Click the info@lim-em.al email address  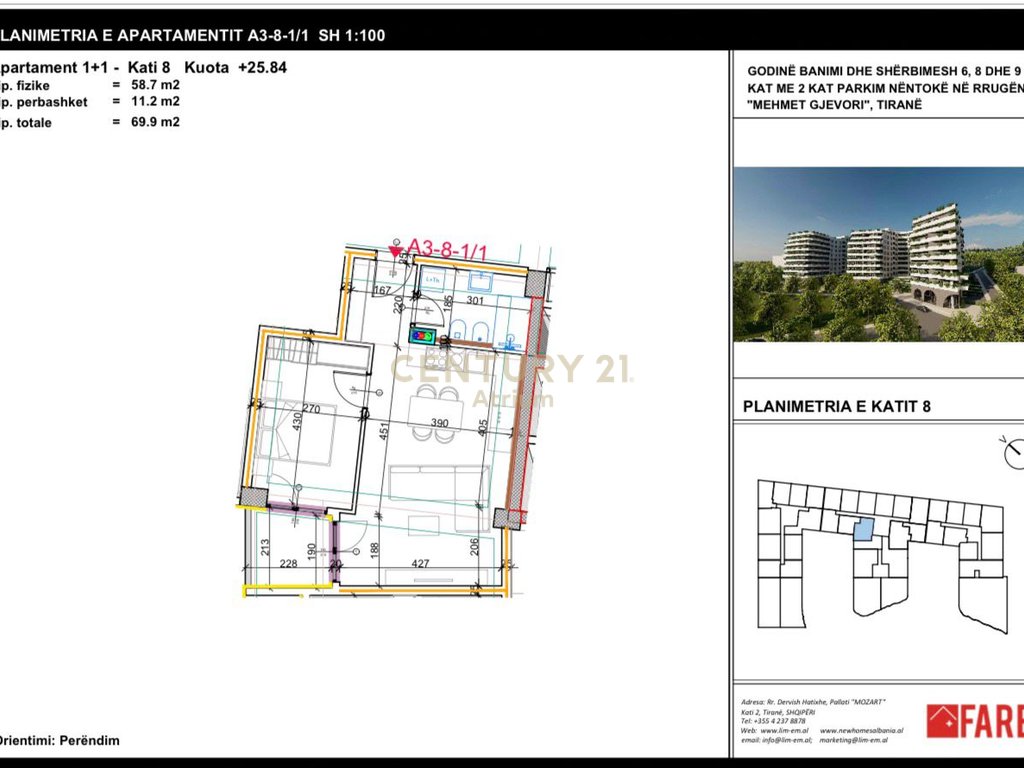(x=787, y=740)
